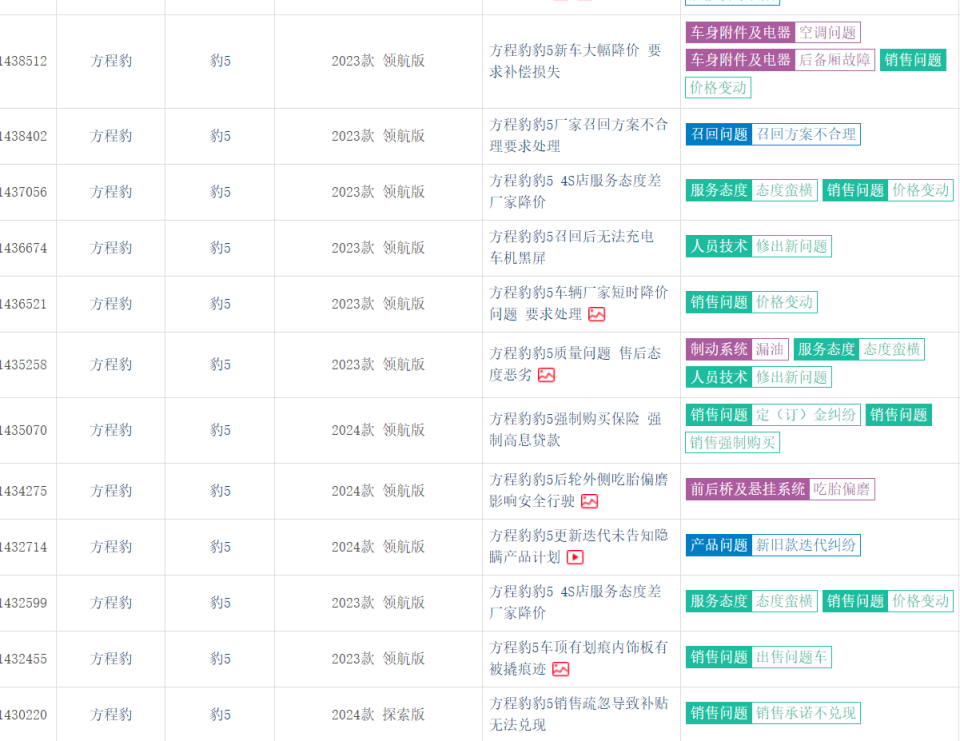Click 态度蛮横 tag in row 1432599
The height and width of the screenshot is (741, 960).
784,601
